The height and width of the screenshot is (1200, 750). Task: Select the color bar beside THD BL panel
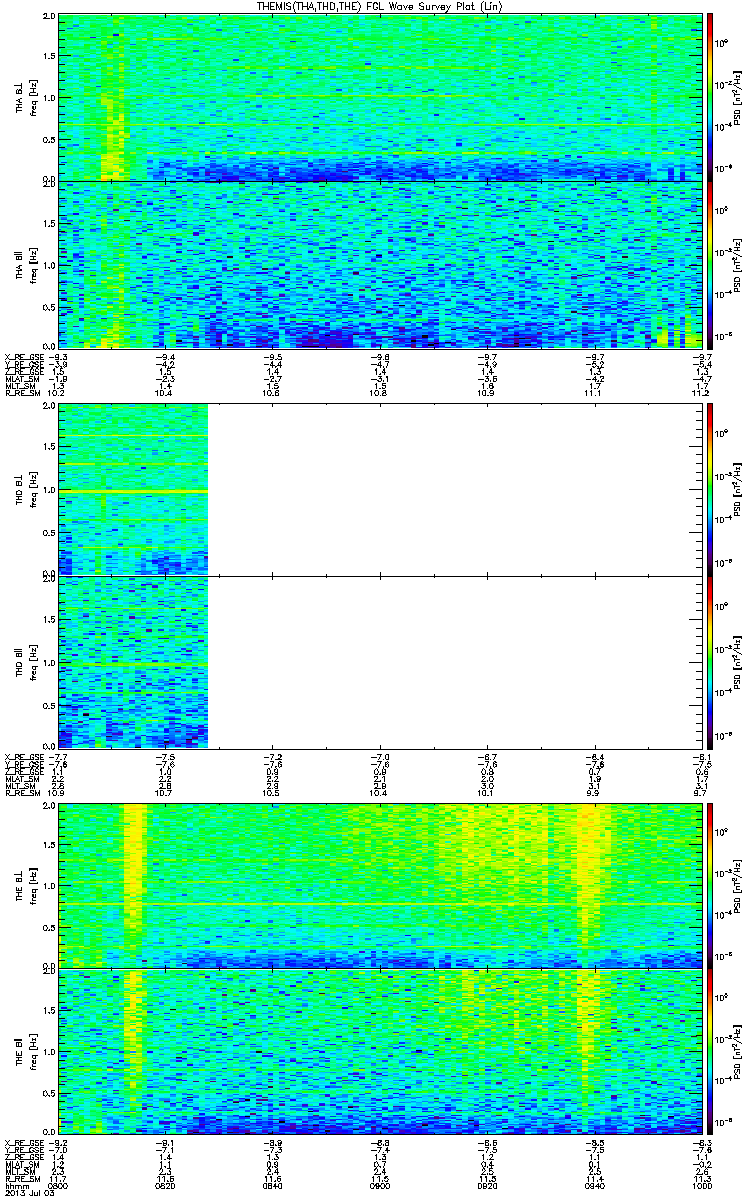711,490
